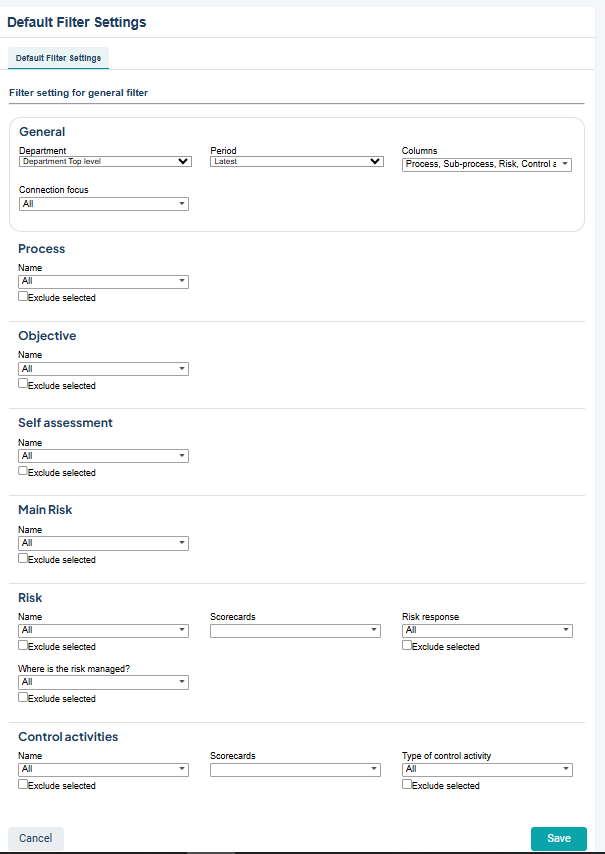The image size is (605, 854).
Task: Click the Save button
Action: (559, 838)
